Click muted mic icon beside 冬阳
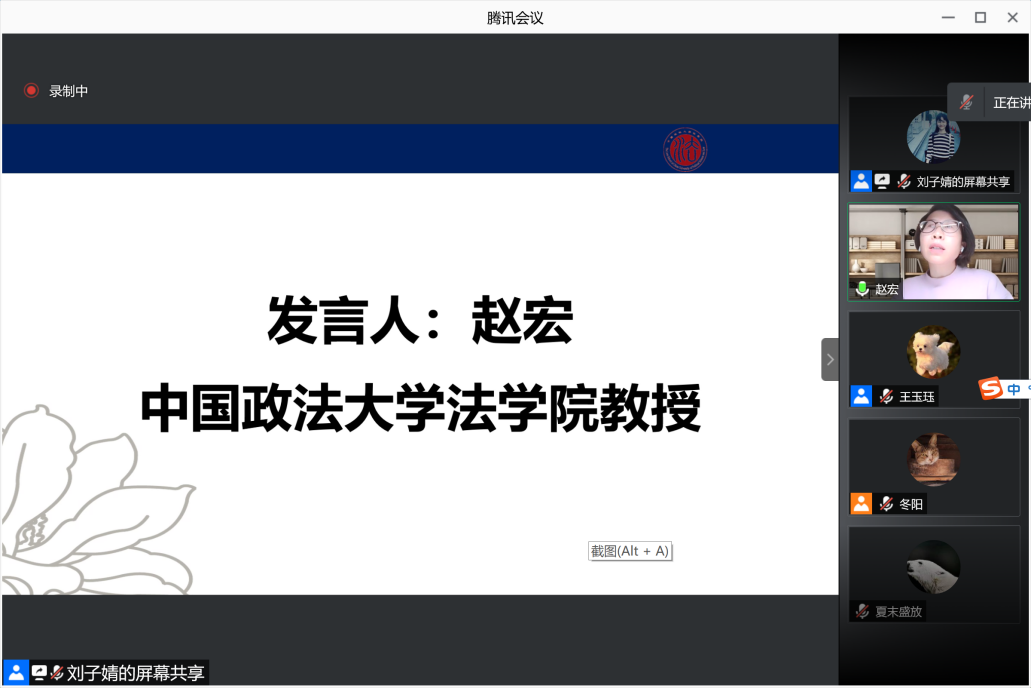Screen dimensions: 1031x688 886,504
